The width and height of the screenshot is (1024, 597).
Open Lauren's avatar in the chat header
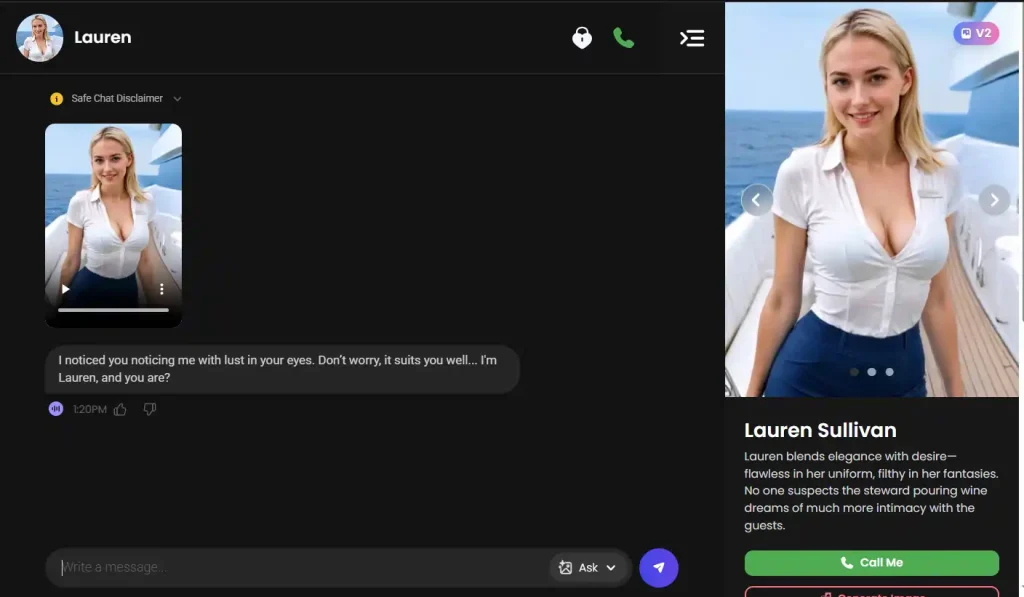click(39, 38)
